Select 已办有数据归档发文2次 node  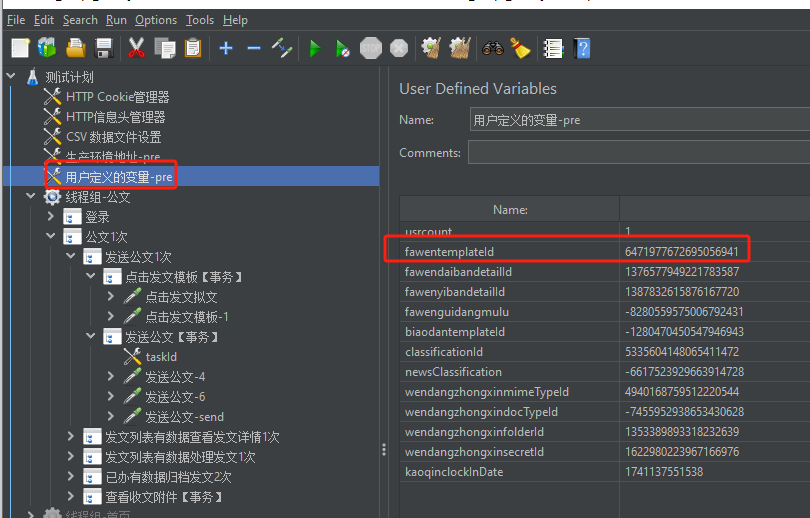[168, 477]
